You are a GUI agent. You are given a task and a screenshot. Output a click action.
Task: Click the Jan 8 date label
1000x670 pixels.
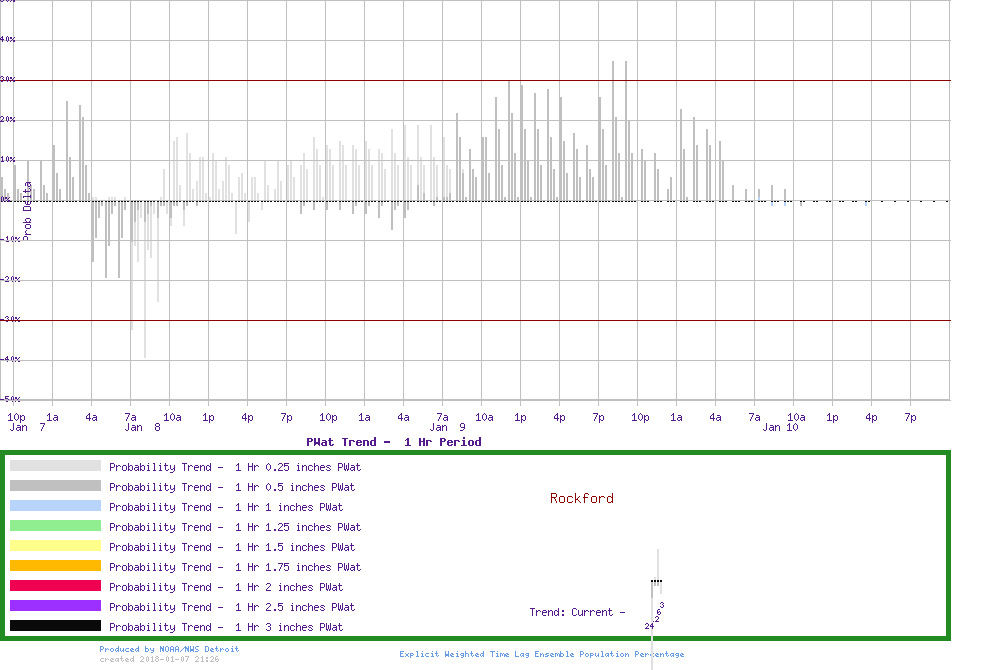142,427
